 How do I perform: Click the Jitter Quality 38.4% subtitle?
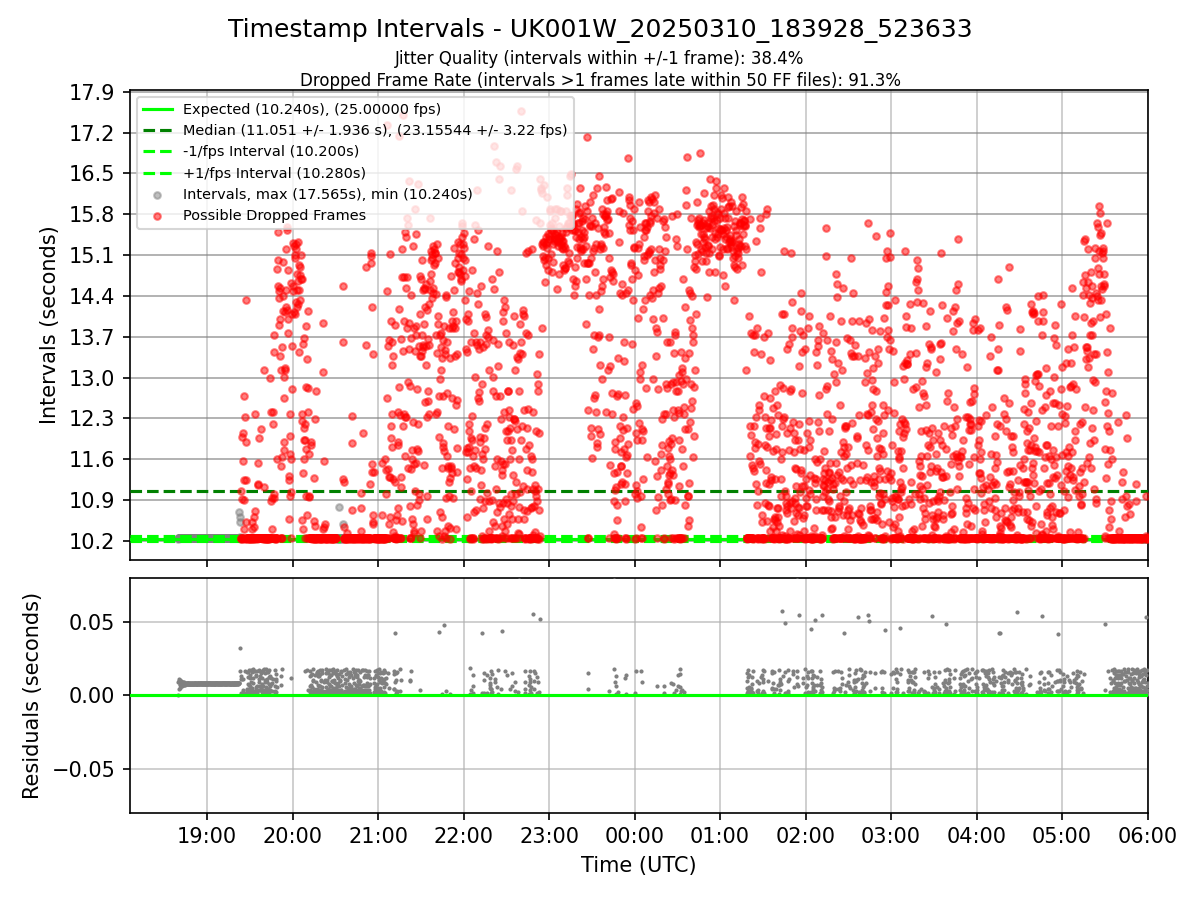(599, 59)
